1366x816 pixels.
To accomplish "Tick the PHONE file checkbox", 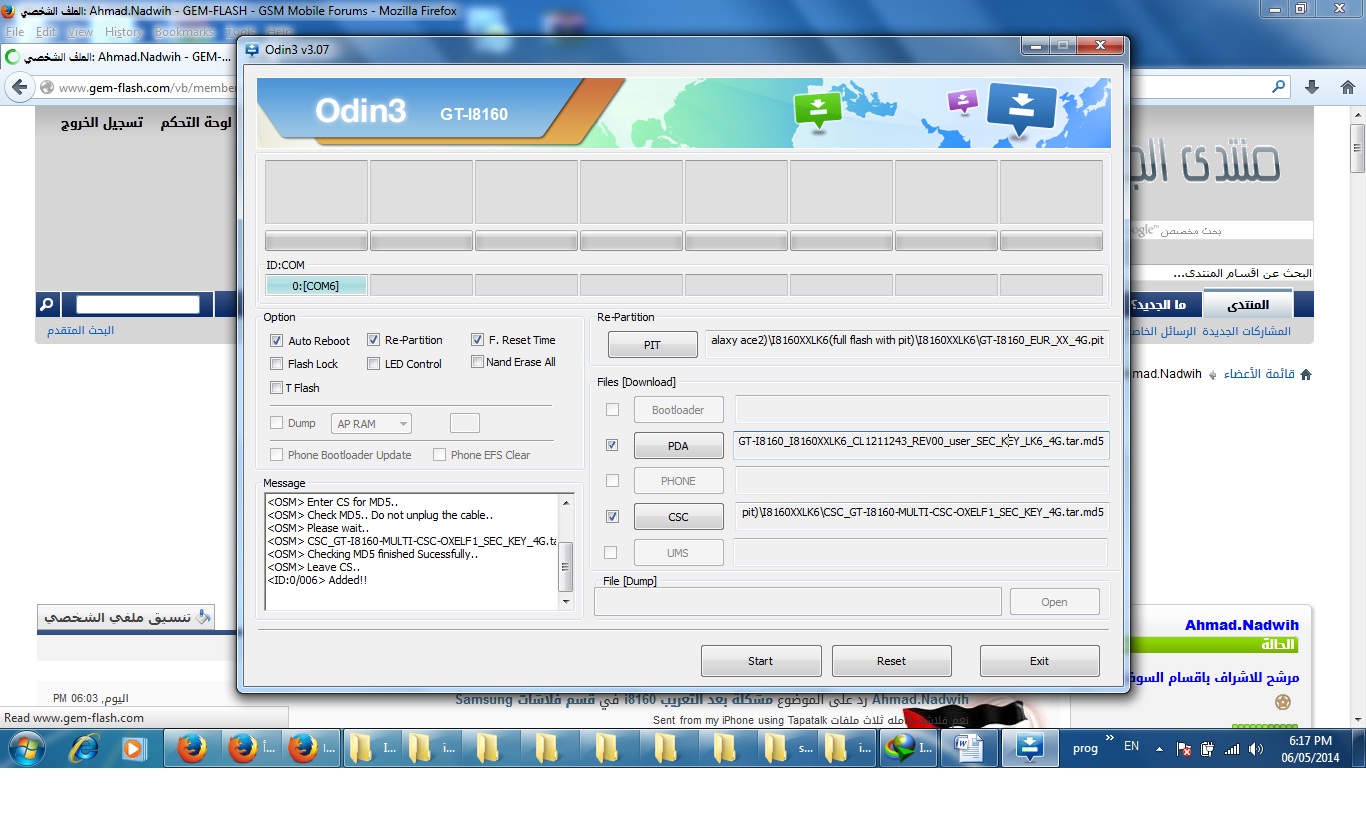I will click(612, 481).
